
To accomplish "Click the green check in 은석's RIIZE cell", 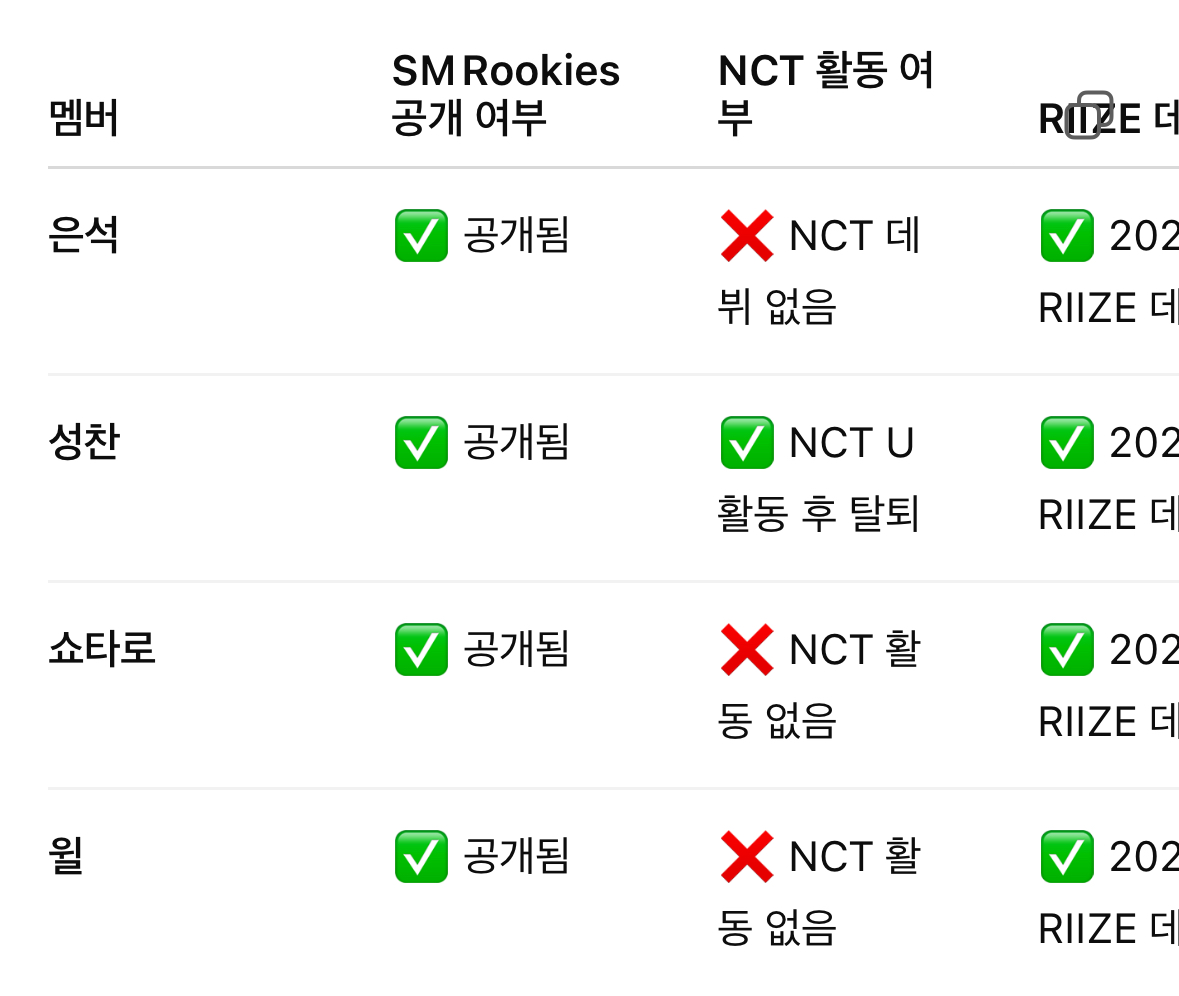I will tap(1066, 236).
